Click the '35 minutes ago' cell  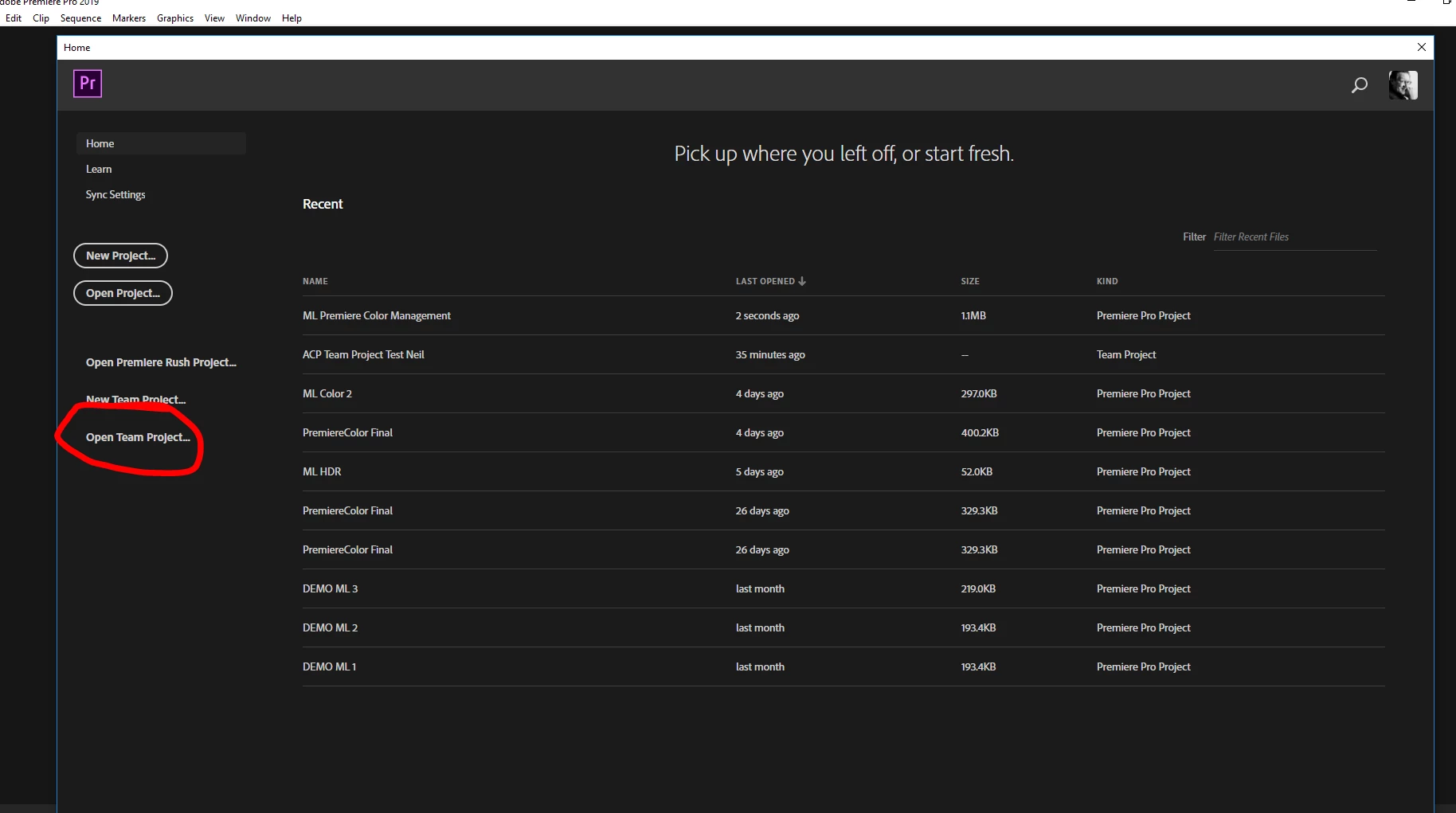coord(770,354)
